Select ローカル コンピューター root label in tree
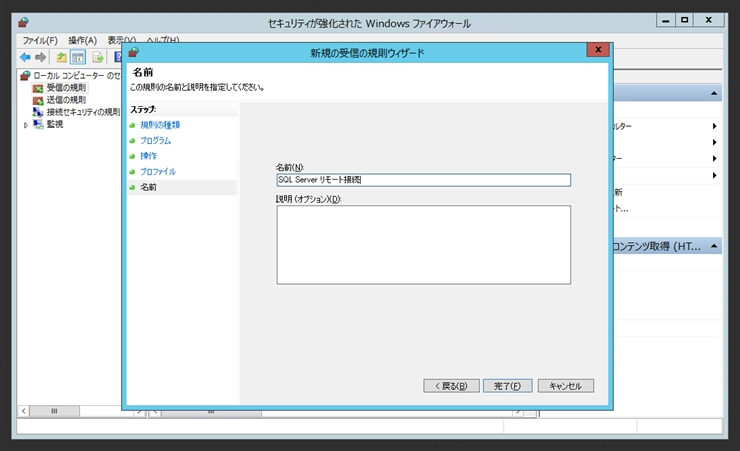 (x=77, y=75)
